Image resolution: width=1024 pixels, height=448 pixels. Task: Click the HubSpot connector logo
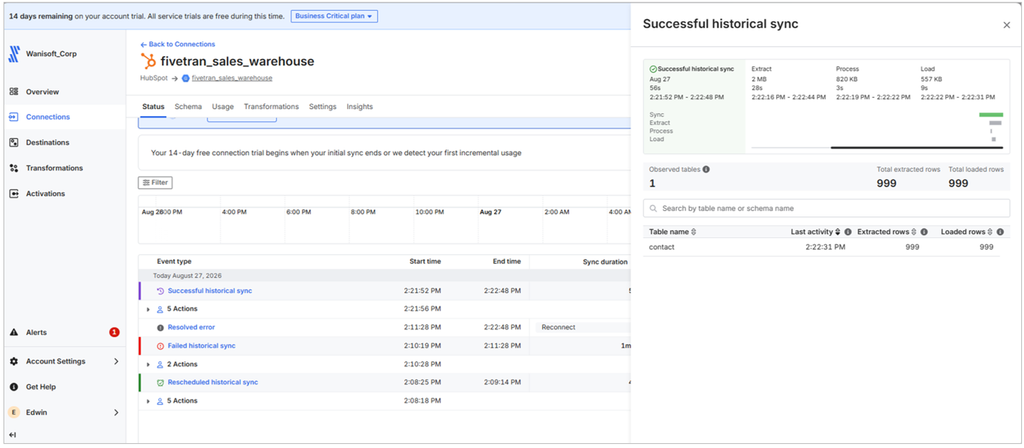[x=148, y=61]
